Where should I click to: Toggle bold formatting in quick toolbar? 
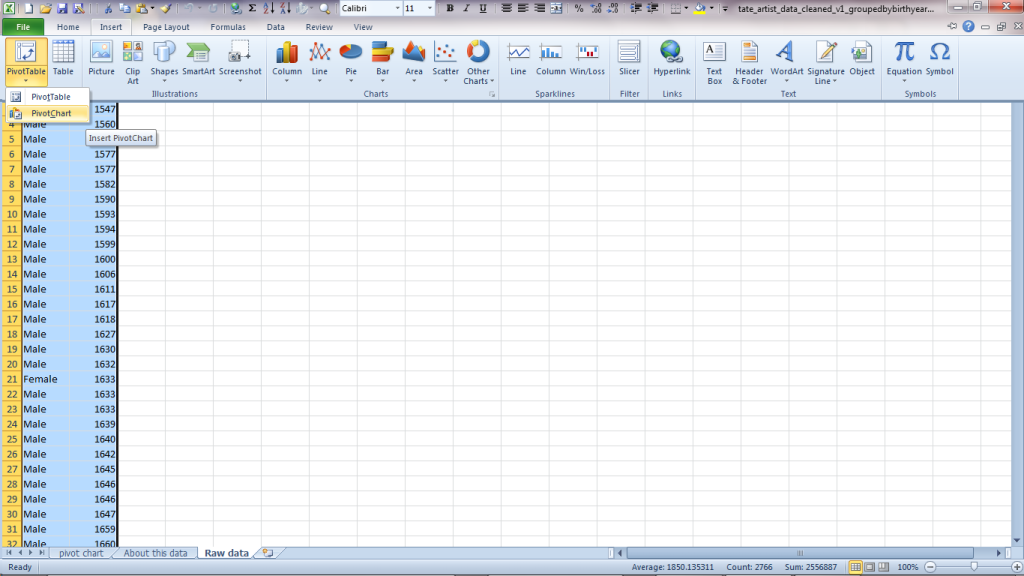(x=450, y=8)
